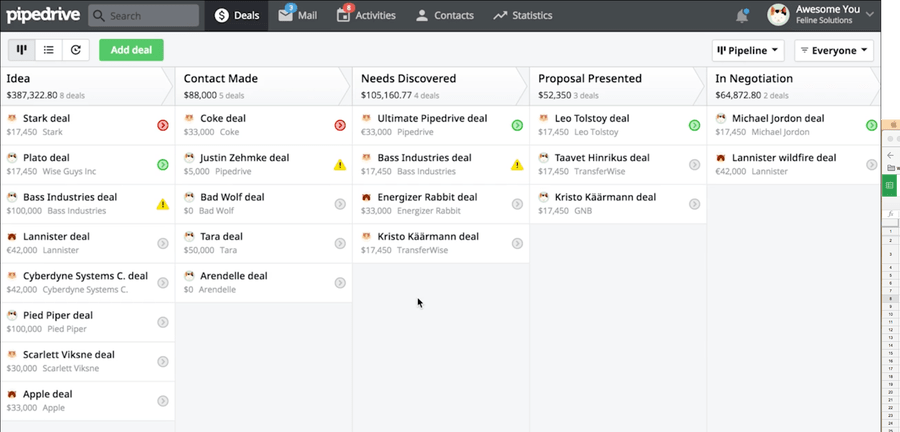Click activity icon on Energizer Rabbit deal
Screen dimensions: 900x432
tap(517, 204)
